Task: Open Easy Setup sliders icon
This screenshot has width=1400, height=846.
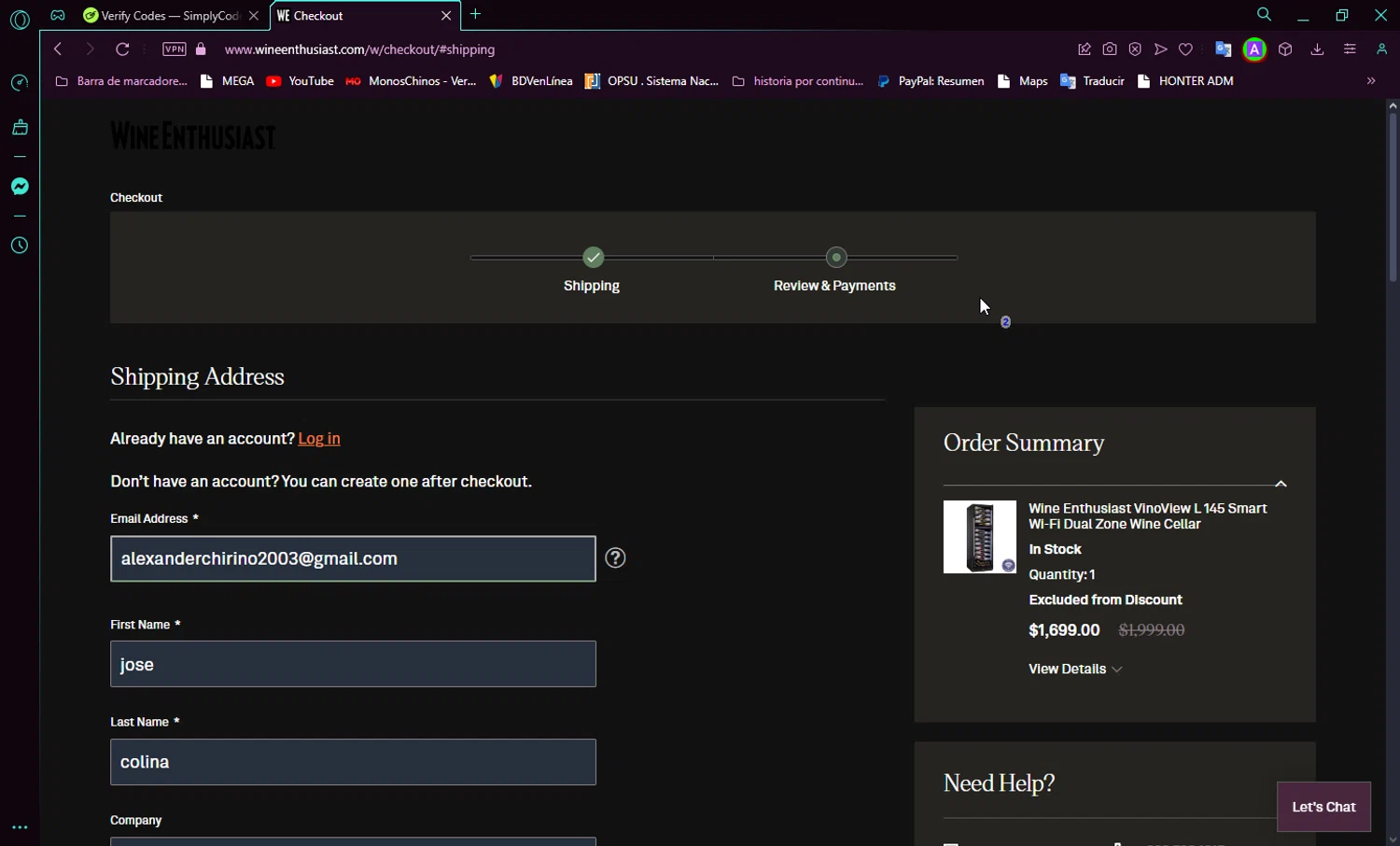Action: (x=1350, y=49)
